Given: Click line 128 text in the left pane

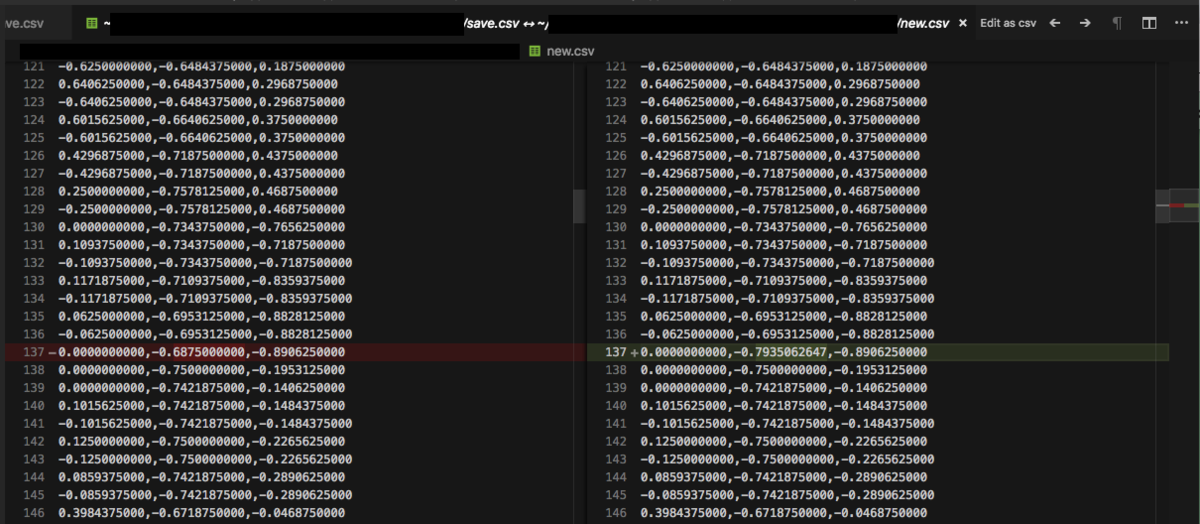Looking at the screenshot, I should (x=198, y=191).
